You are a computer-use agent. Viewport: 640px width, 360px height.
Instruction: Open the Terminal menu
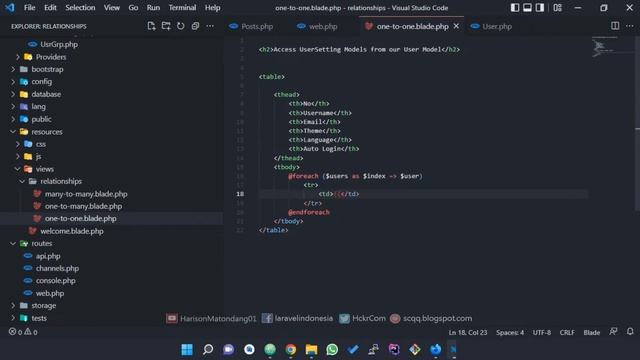182,8
